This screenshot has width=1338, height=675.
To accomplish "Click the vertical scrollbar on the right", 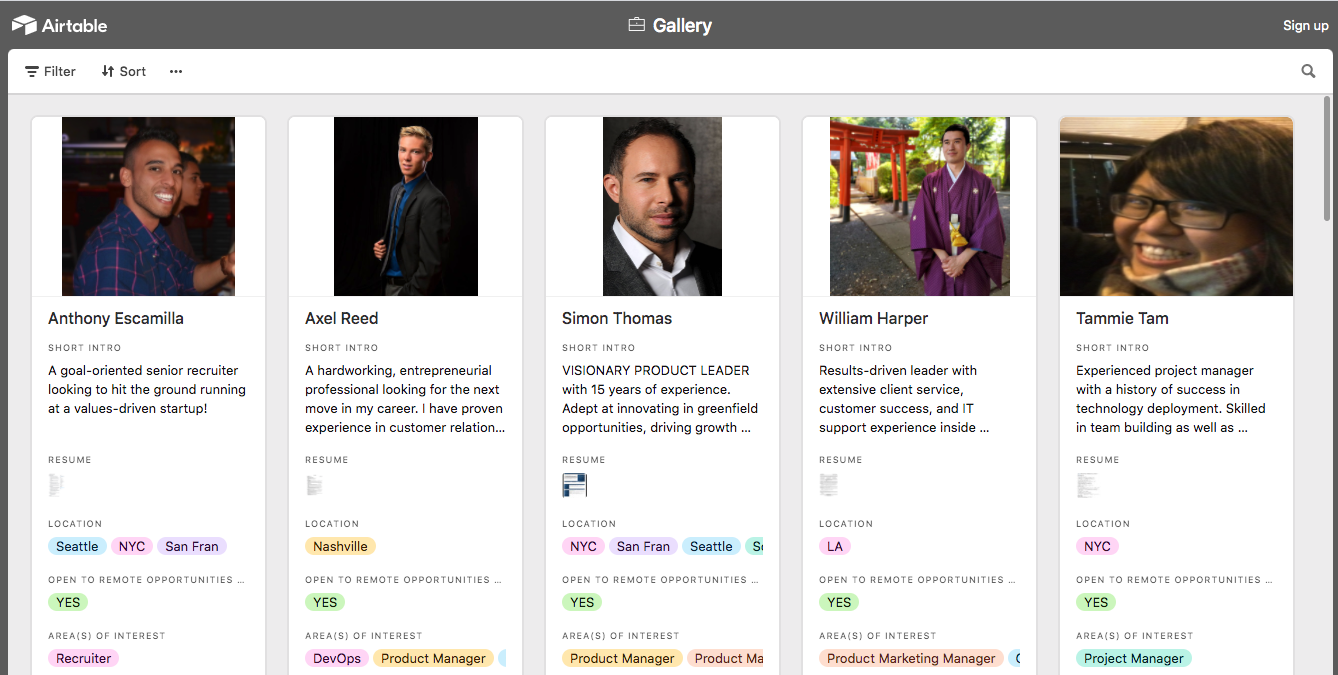I will (x=1327, y=160).
